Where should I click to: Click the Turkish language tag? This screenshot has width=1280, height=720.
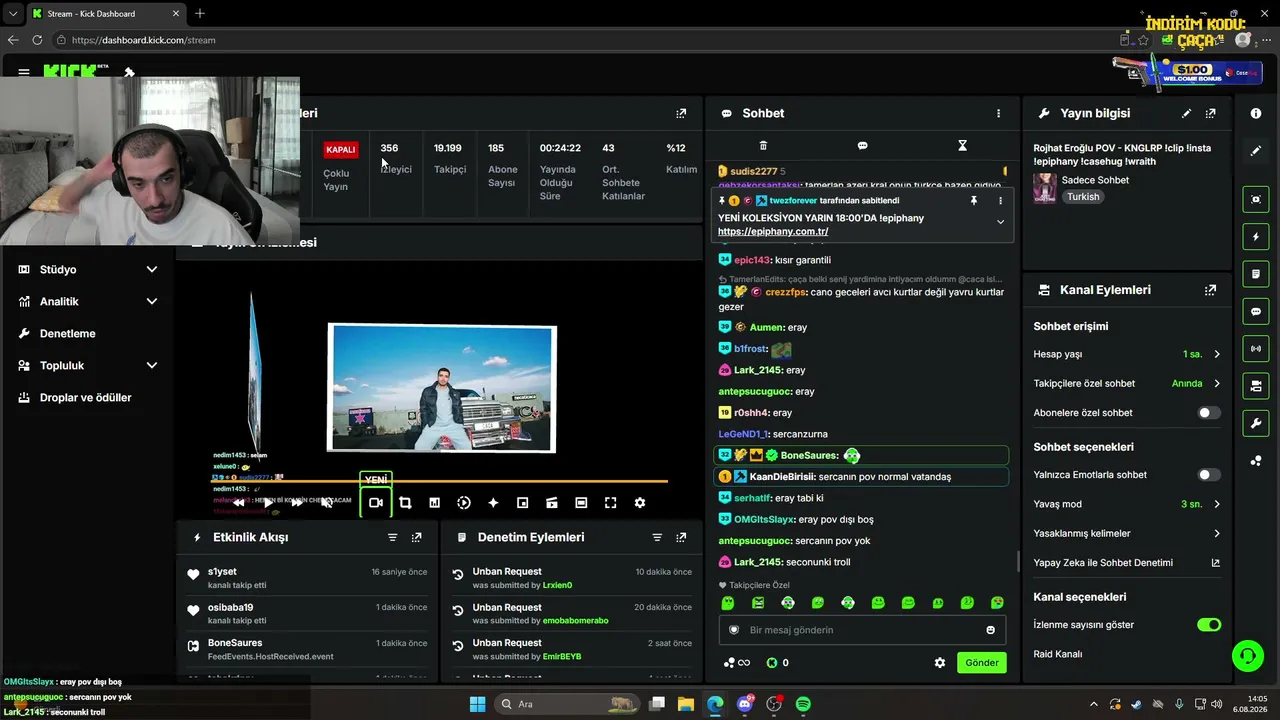pos(1083,197)
